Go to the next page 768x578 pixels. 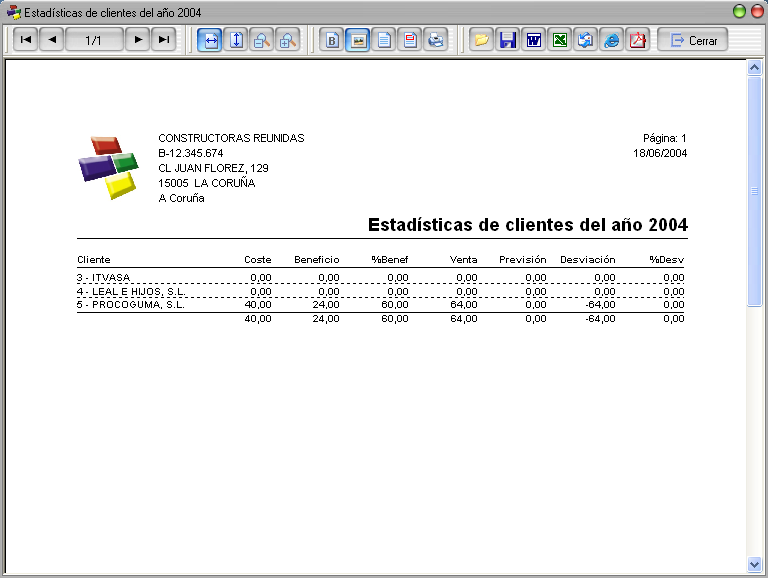[138, 40]
